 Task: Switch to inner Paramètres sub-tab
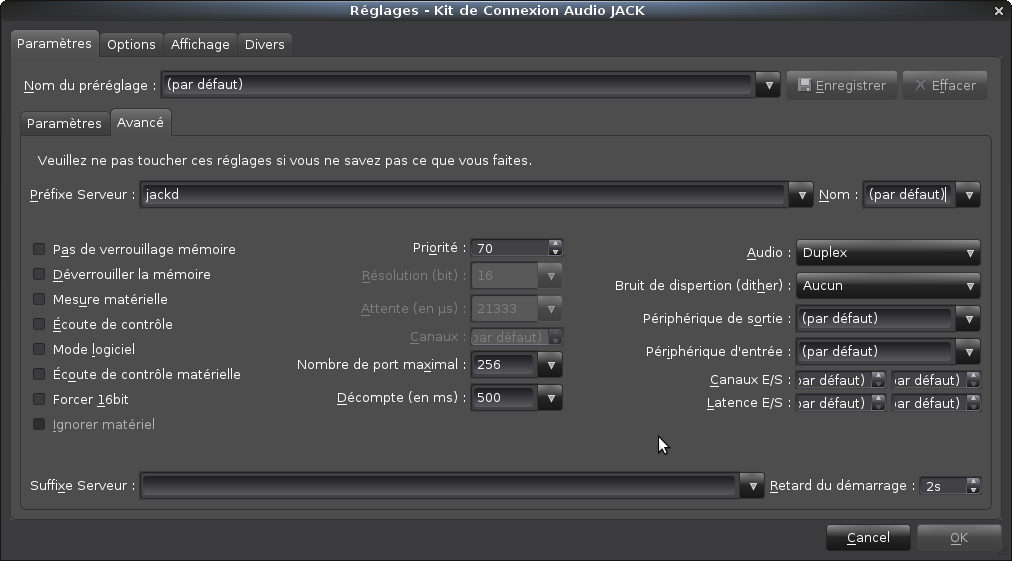64,123
